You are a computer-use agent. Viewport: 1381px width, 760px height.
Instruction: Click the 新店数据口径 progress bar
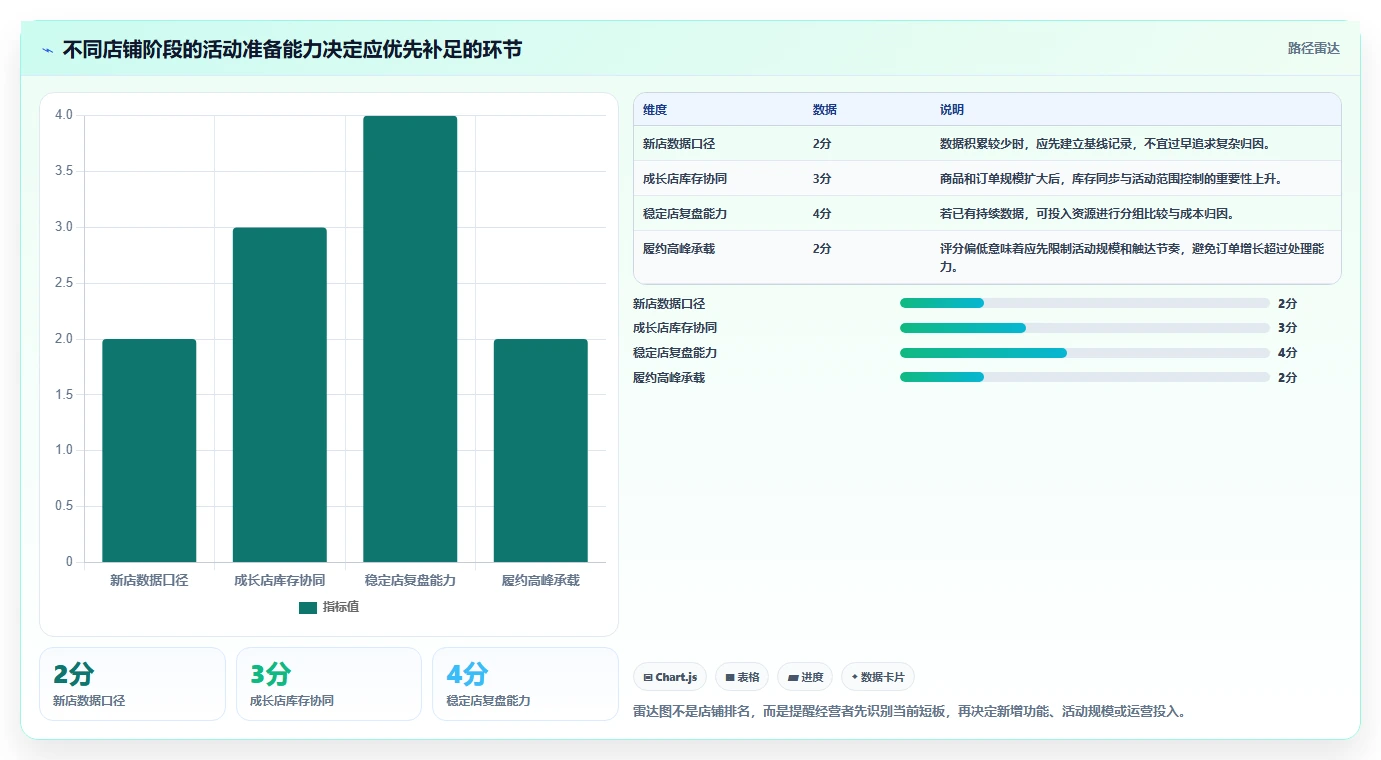(x=1085, y=303)
